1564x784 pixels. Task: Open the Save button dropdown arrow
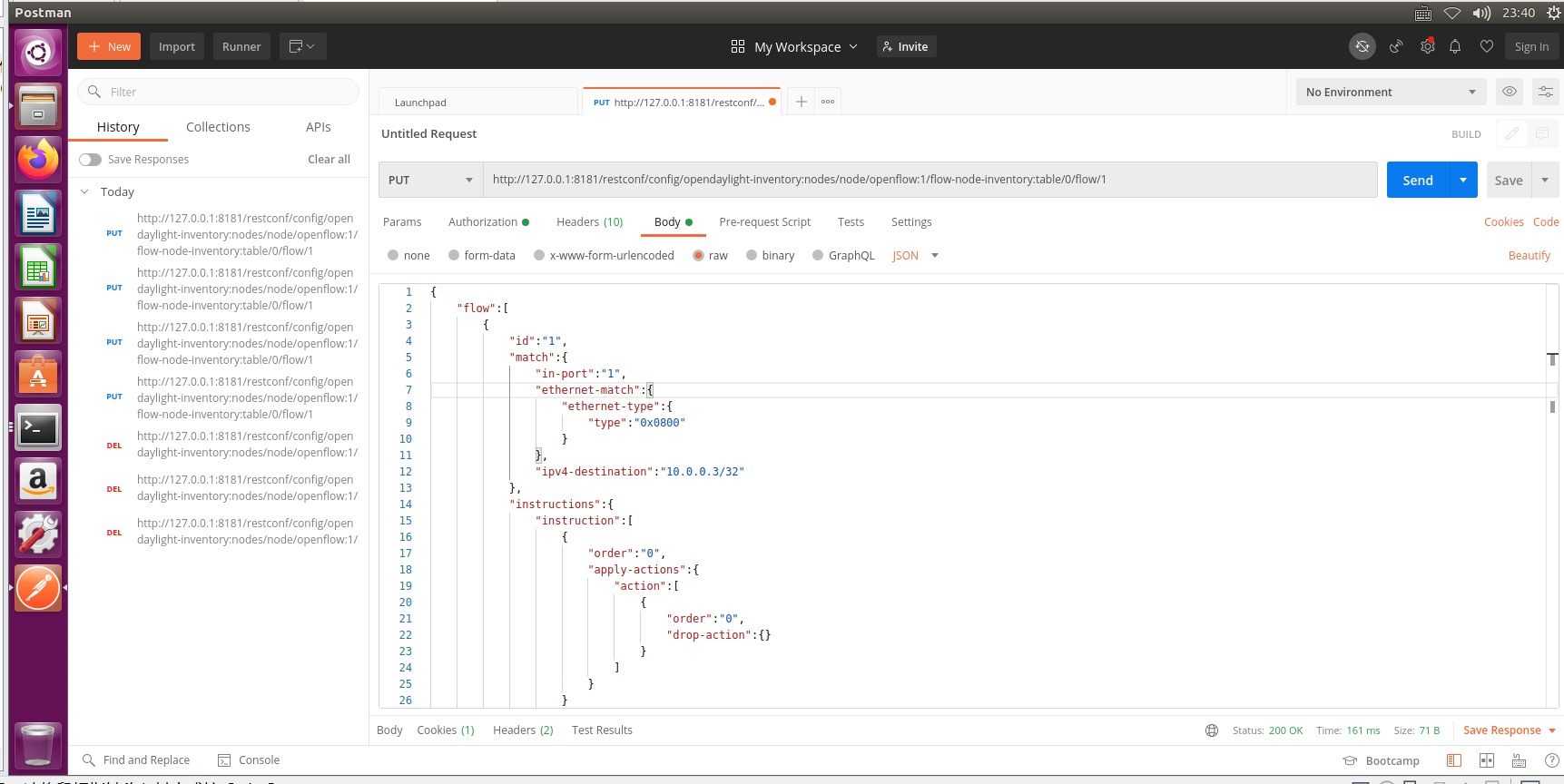pyautogui.click(x=1545, y=180)
